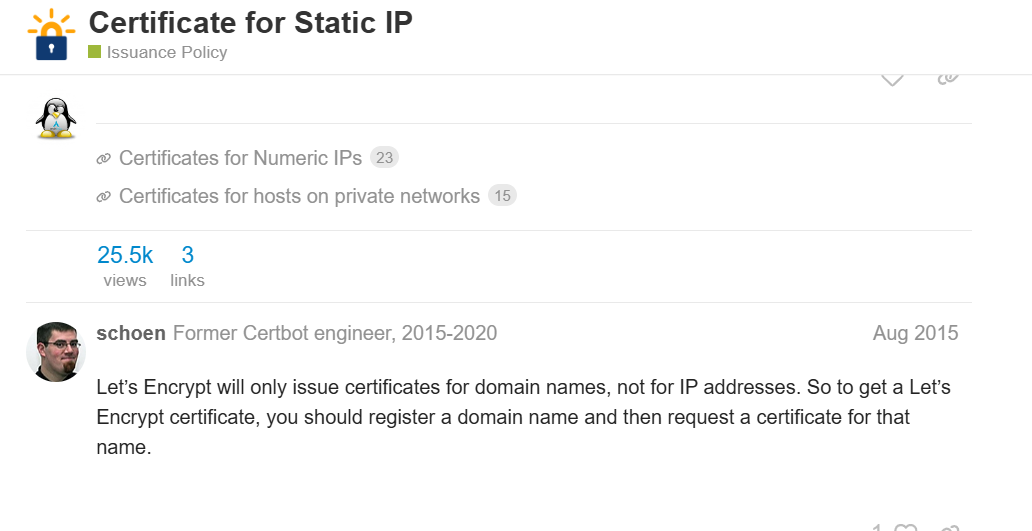Like the penguin user's post with heart

[892, 78]
